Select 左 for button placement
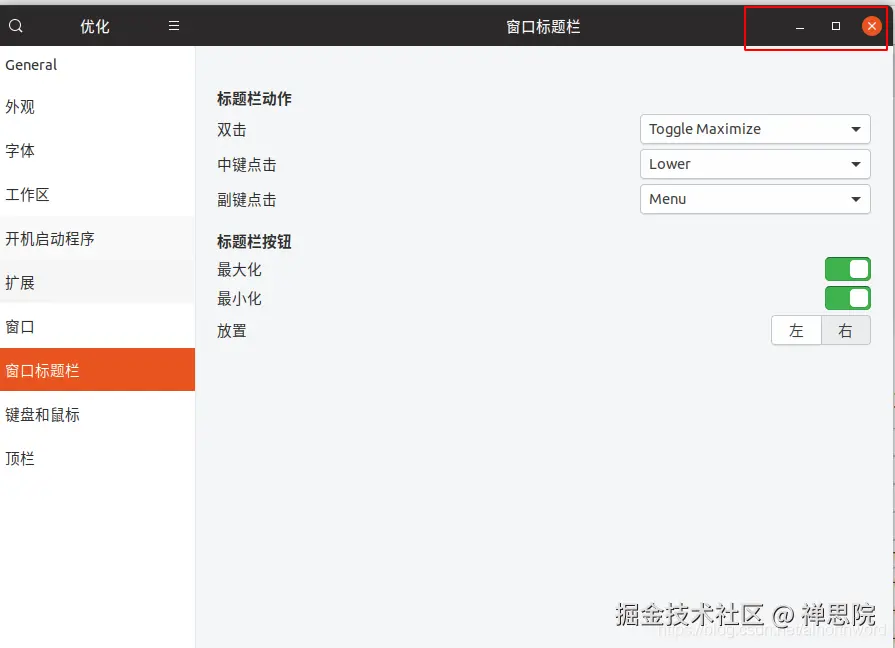This screenshot has width=895, height=648. click(x=796, y=330)
